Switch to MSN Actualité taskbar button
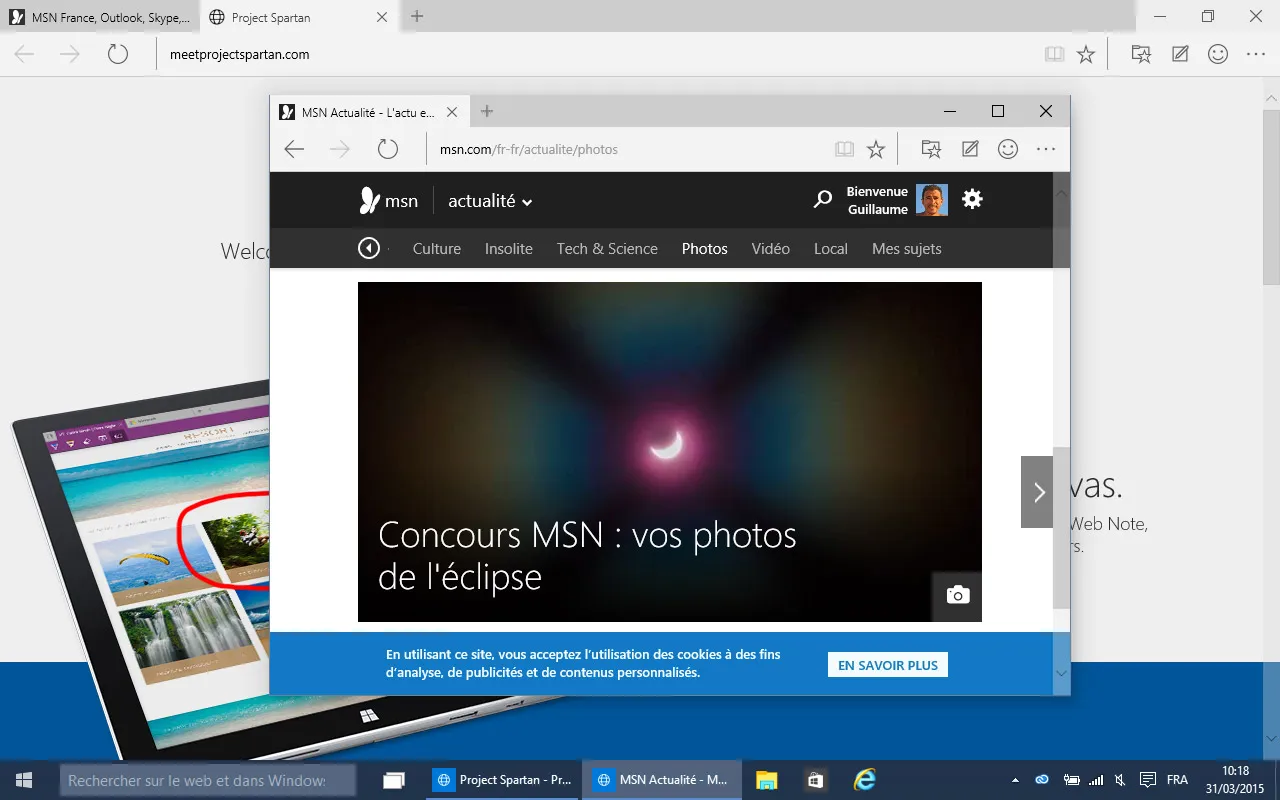The width and height of the screenshot is (1280, 800). point(662,780)
